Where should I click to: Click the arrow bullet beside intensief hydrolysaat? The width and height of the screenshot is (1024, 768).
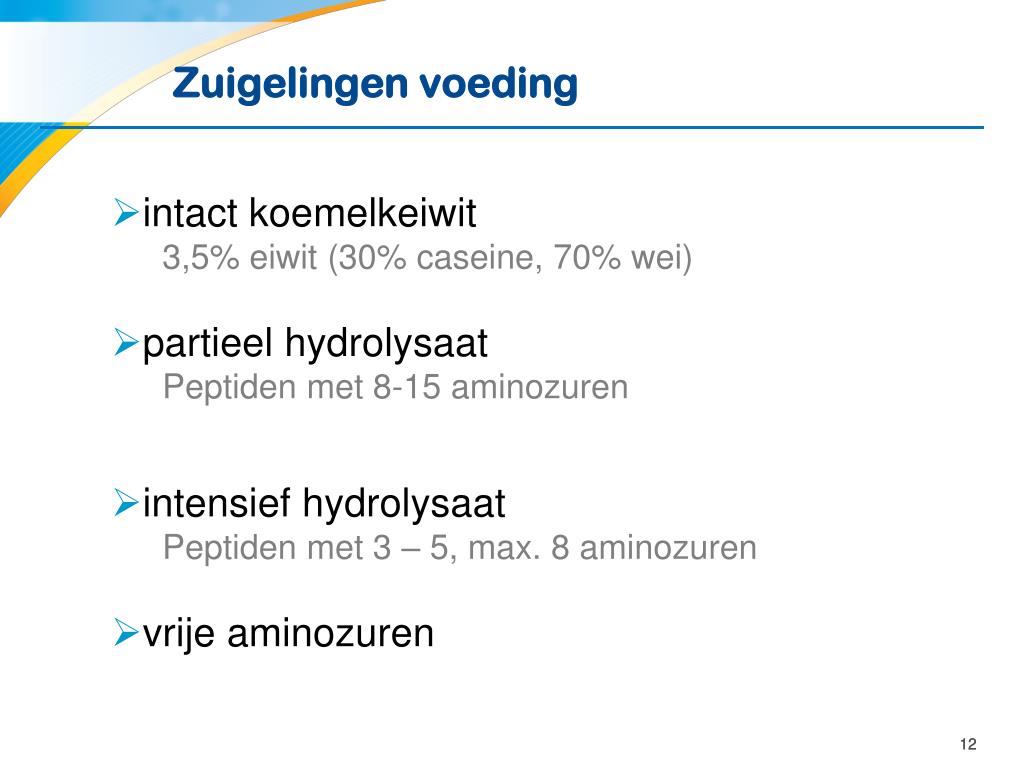coord(126,502)
